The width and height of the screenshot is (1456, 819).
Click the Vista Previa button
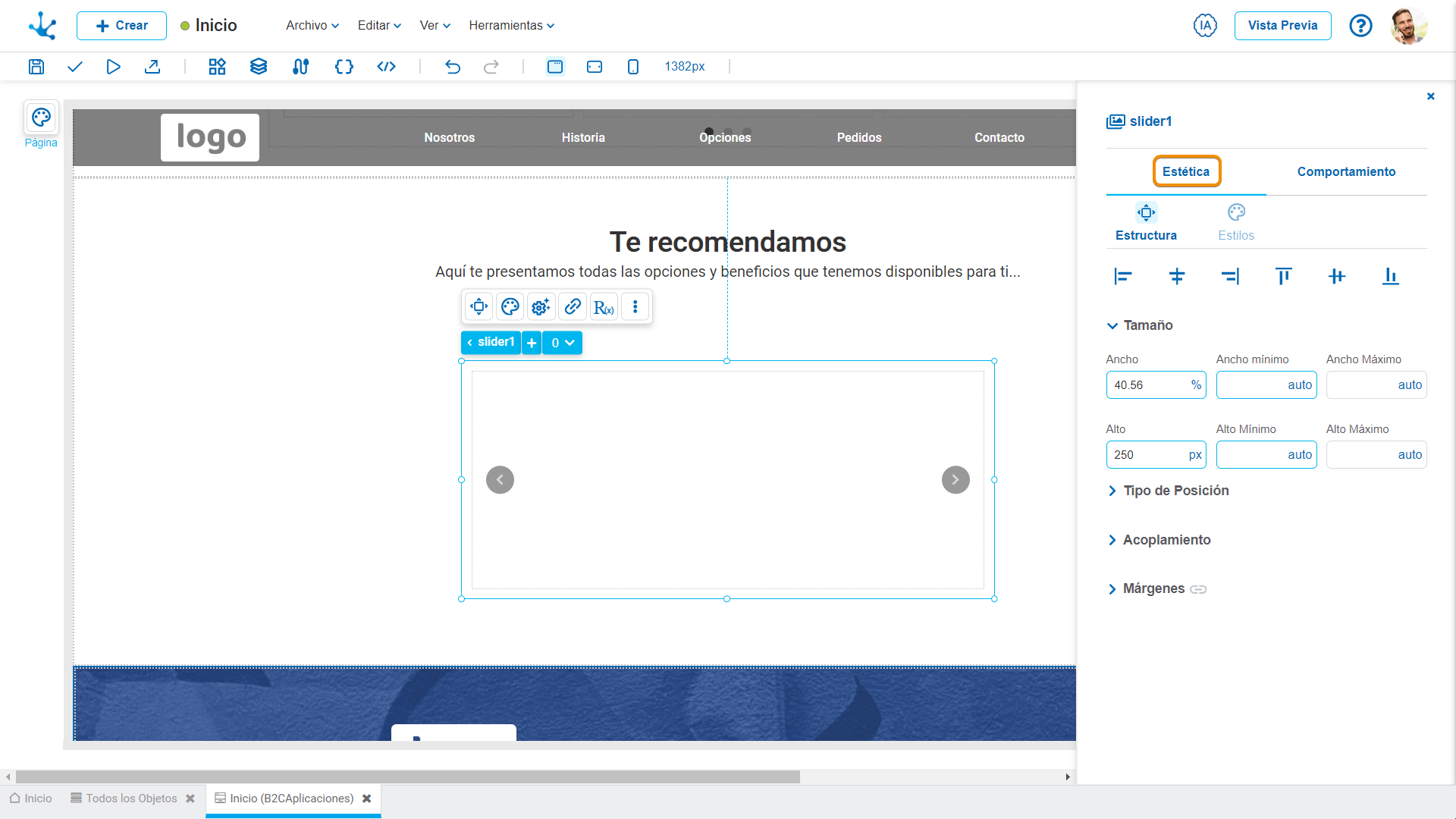coord(1282,26)
